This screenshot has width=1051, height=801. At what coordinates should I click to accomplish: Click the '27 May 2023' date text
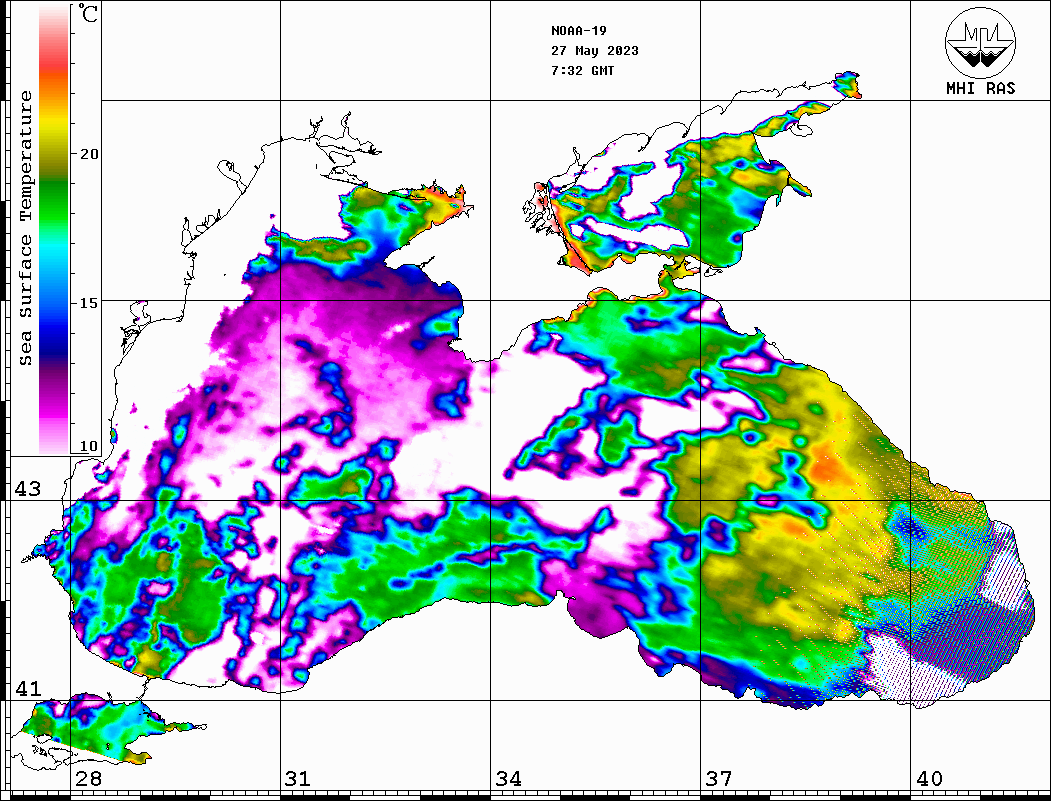pyautogui.click(x=595, y=51)
